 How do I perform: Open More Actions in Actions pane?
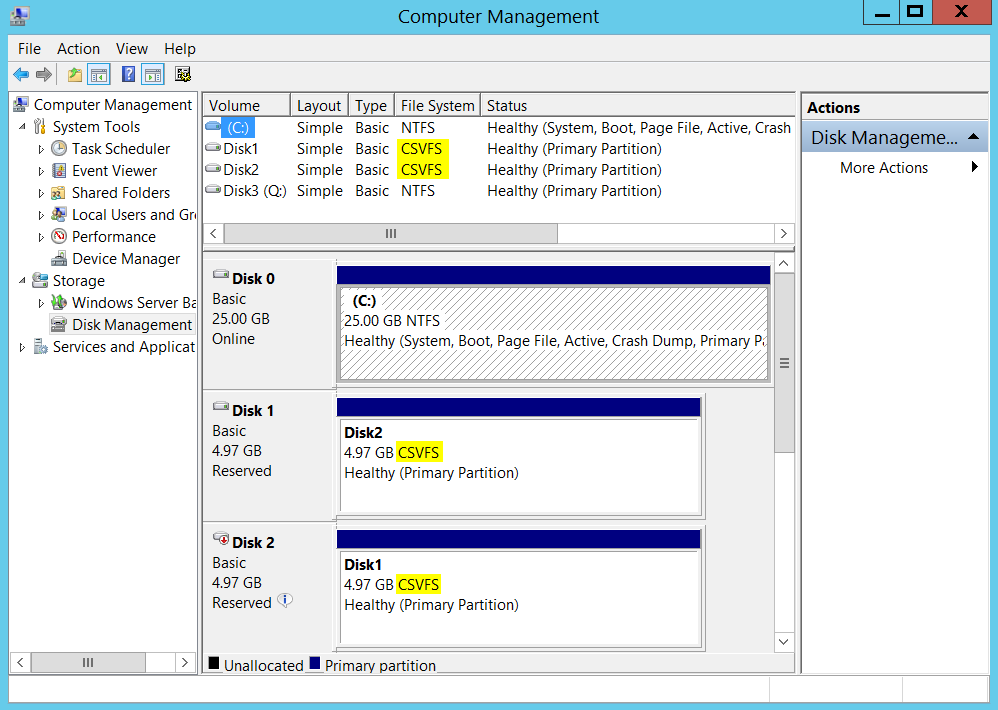[884, 168]
